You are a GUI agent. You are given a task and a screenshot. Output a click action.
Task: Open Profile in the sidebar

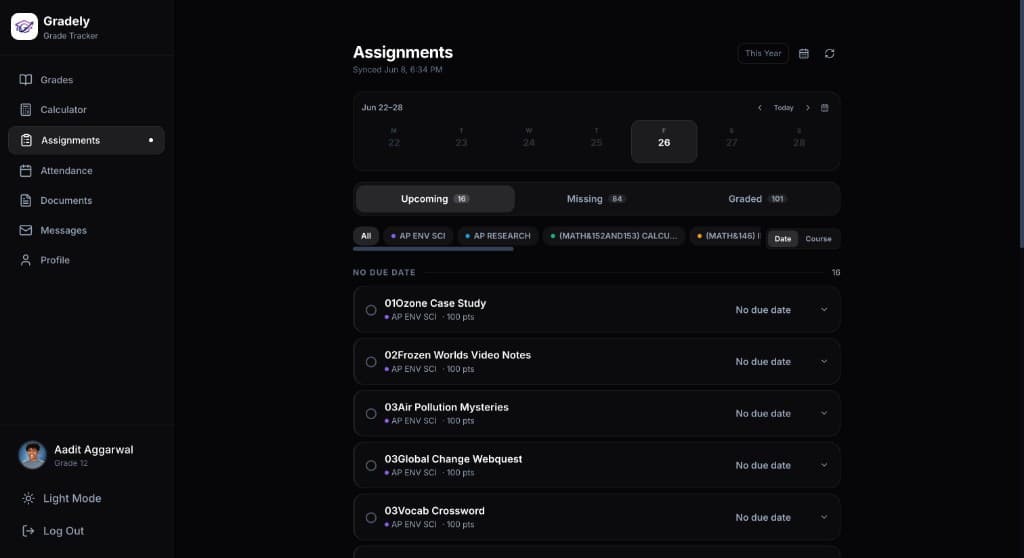86,260
